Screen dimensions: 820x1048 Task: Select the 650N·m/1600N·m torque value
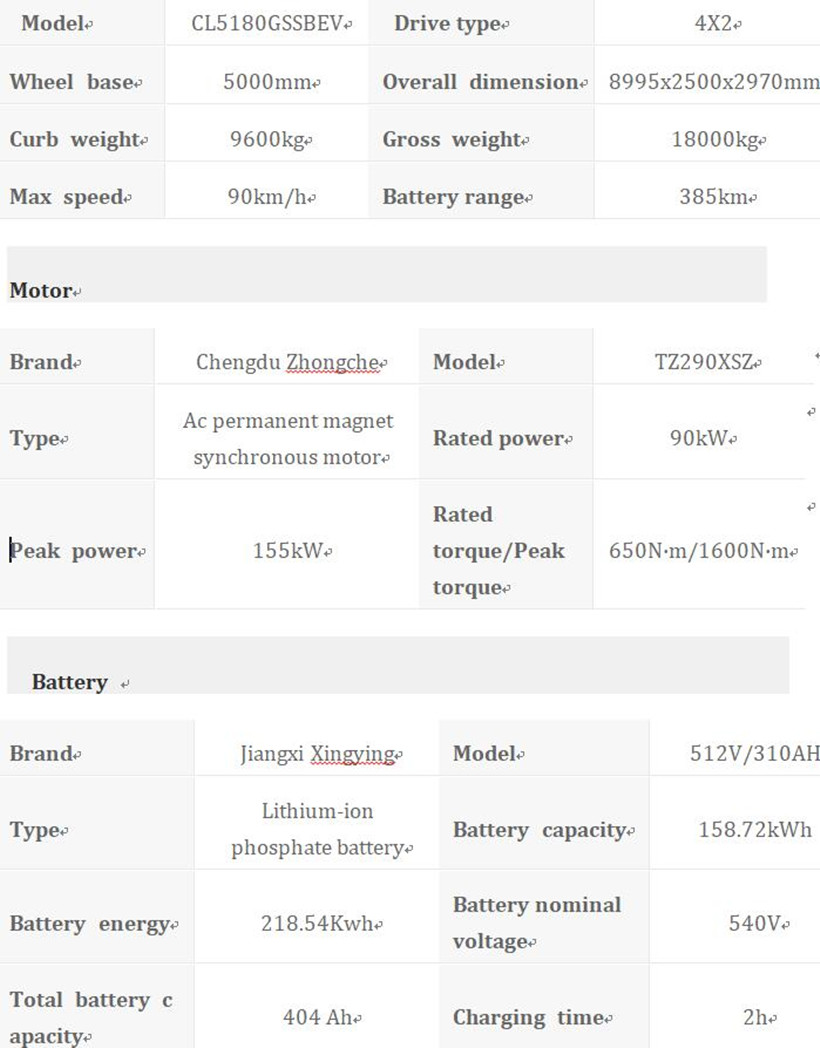[703, 551]
